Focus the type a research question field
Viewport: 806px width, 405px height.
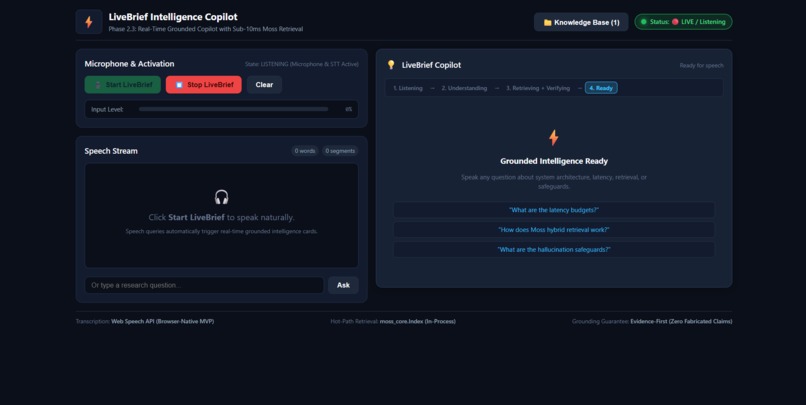tap(204, 285)
